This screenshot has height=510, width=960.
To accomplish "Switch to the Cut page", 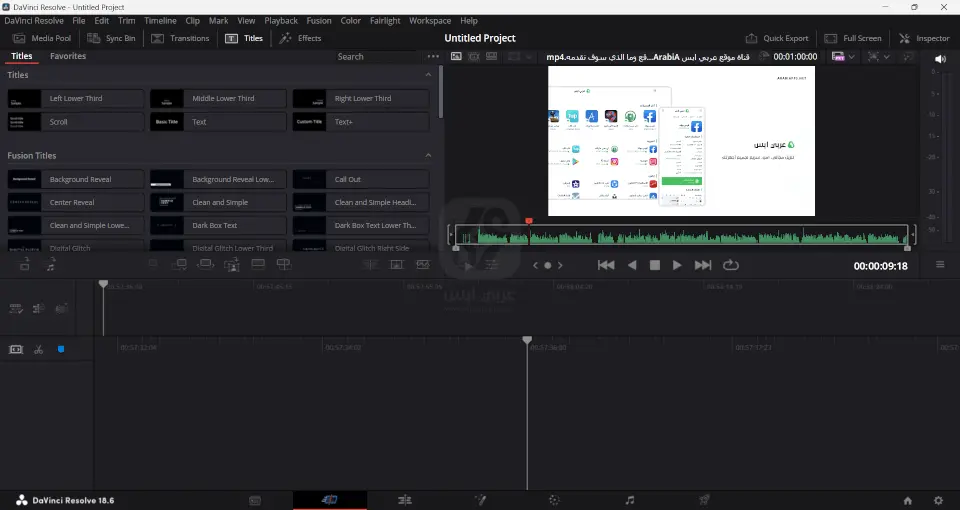I will 329,500.
